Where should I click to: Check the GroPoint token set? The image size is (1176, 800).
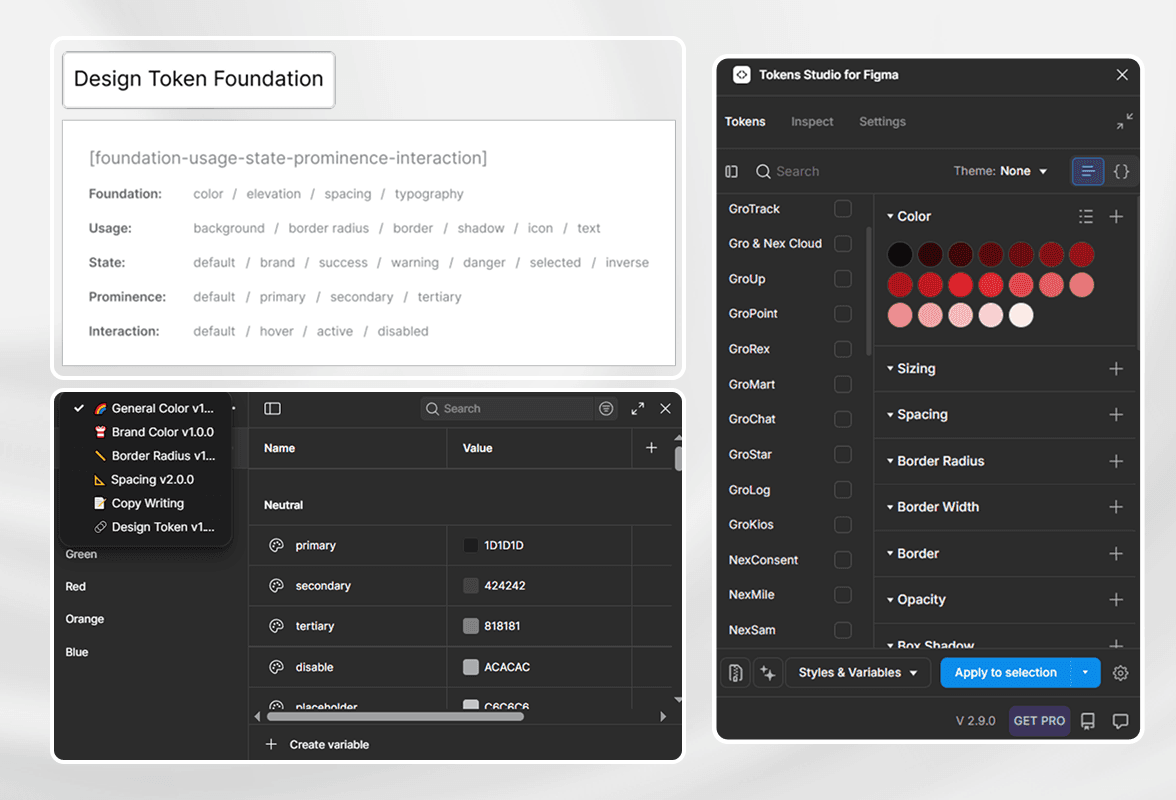tap(843, 313)
